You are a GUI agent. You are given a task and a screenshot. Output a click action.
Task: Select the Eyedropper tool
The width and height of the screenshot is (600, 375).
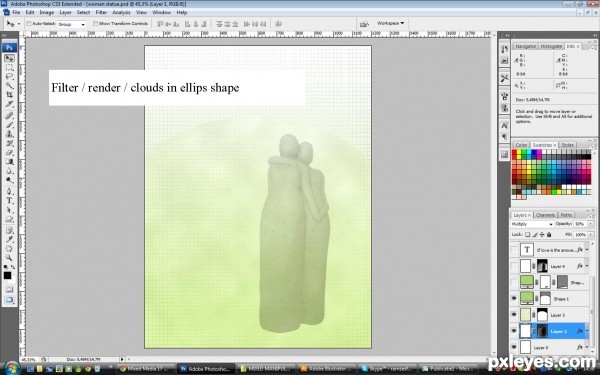10,240
